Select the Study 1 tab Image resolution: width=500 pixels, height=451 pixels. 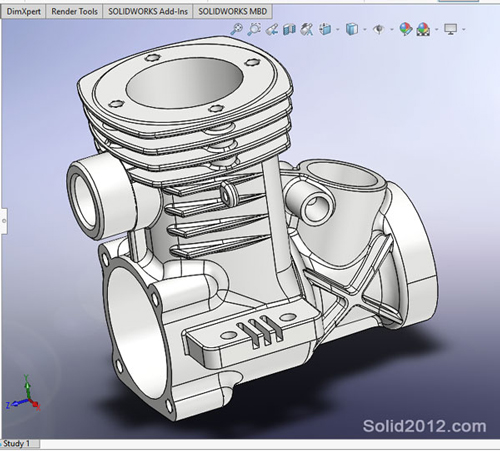tap(19, 444)
